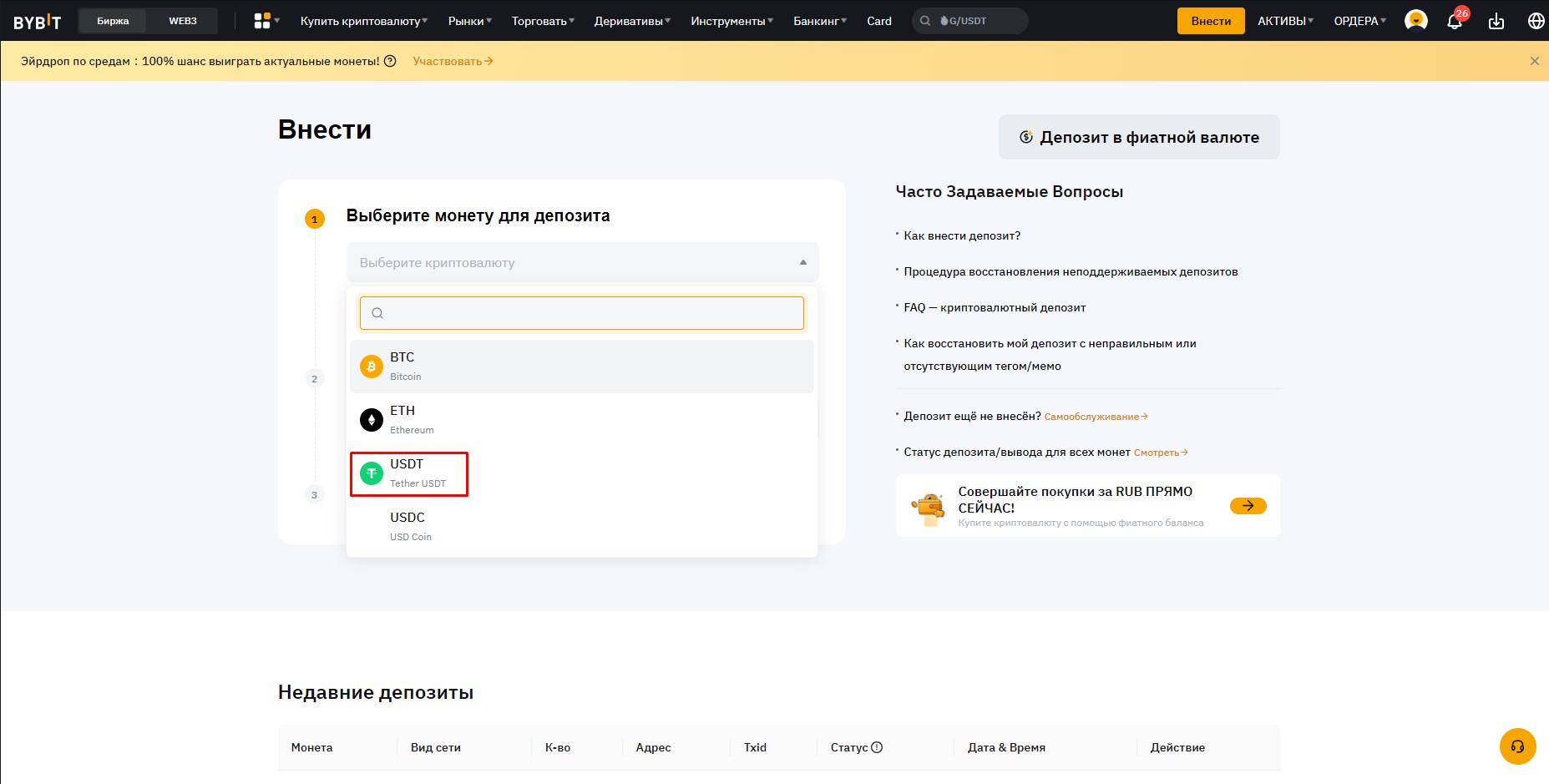Select USDT Tether from the list
Screen dimensions: 1549x784
582,473
